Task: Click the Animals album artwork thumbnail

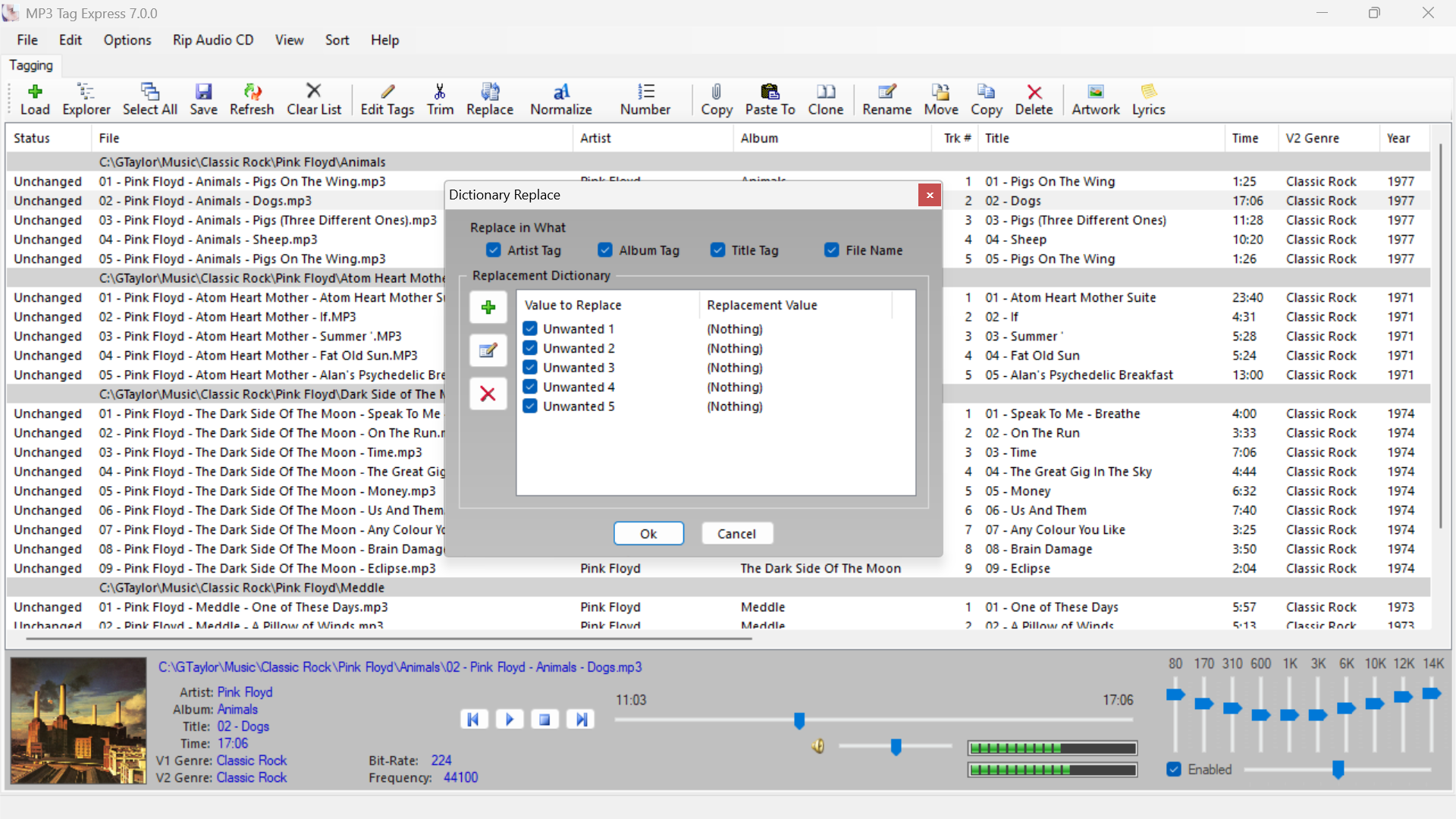Action: click(78, 720)
